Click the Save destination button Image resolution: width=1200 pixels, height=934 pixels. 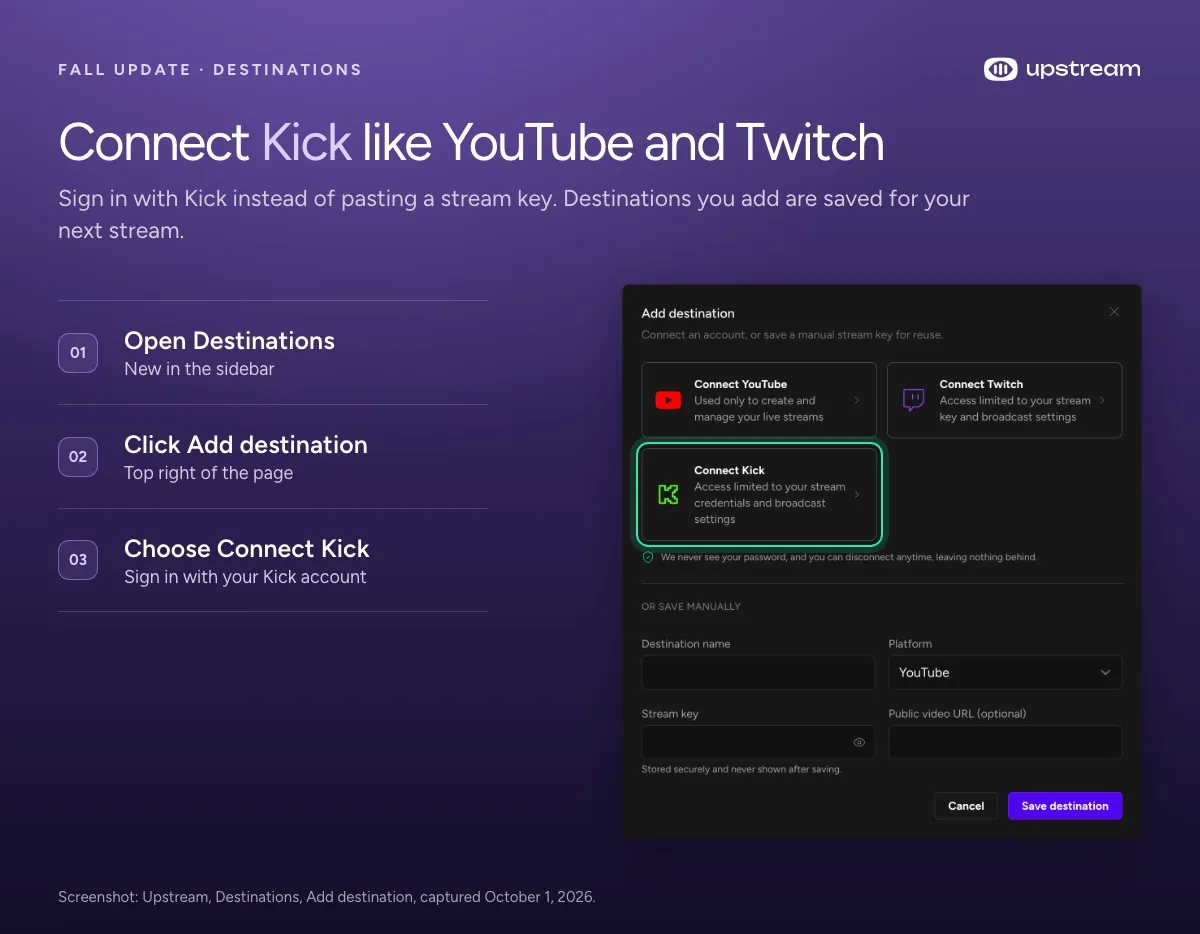[1065, 806]
